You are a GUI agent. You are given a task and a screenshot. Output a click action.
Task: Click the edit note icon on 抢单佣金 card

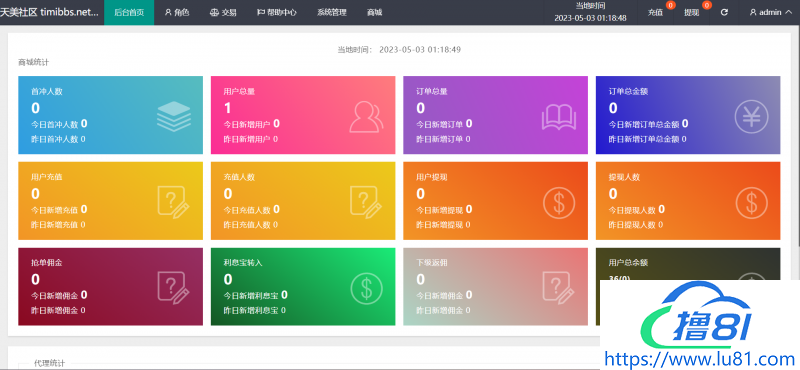point(173,288)
